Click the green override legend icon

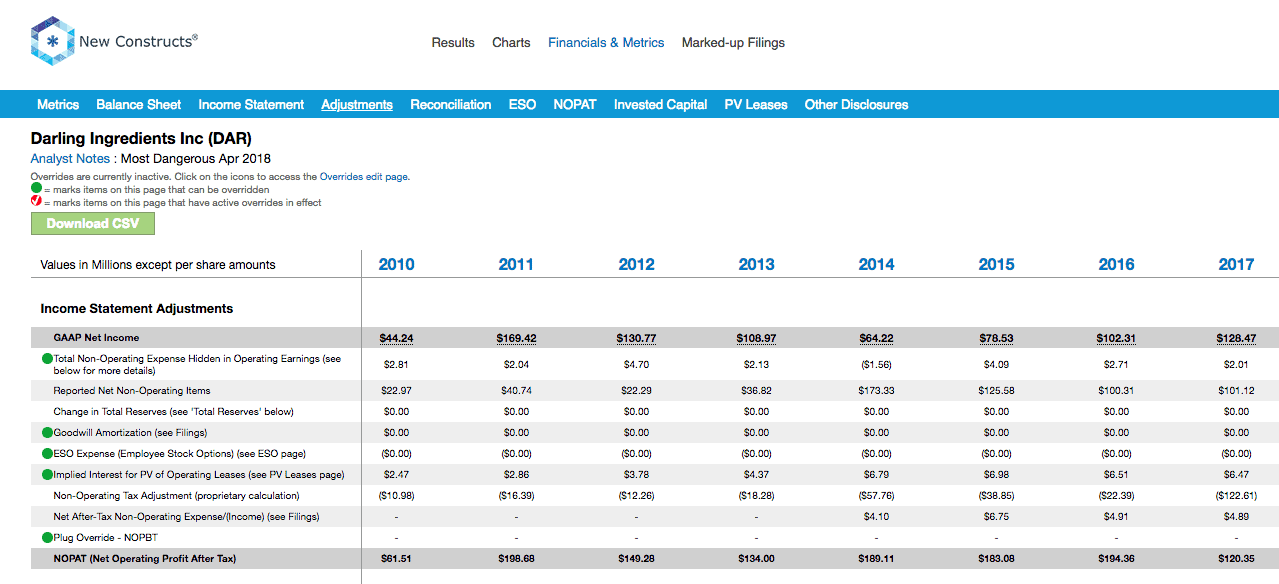point(36,188)
